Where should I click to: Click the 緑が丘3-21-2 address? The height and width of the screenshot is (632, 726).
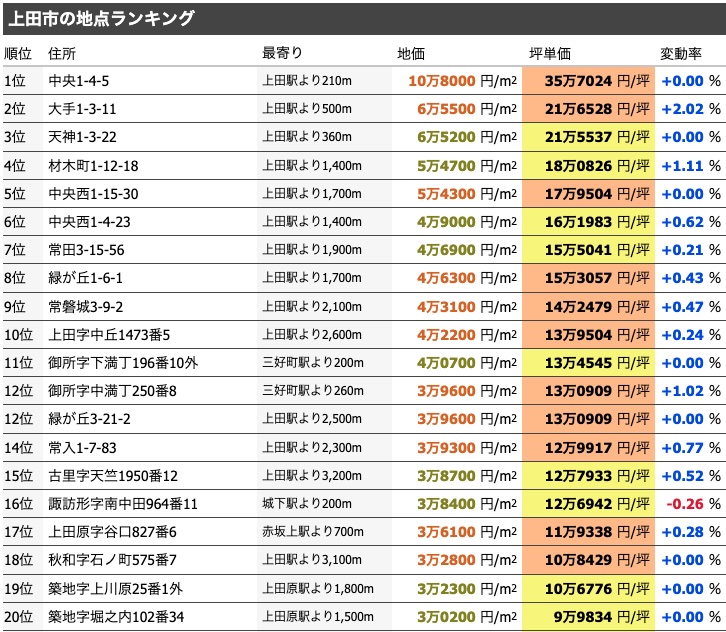point(89,419)
